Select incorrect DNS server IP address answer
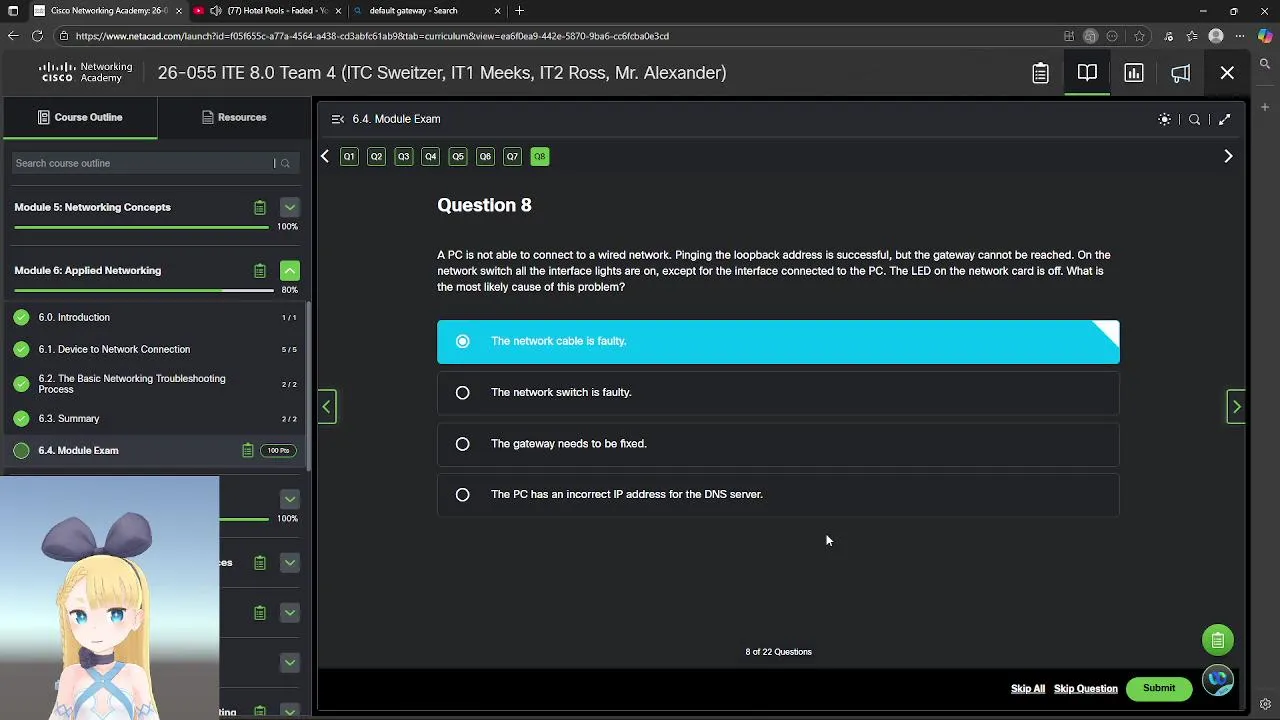1280x720 pixels. click(x=778, y=495)
